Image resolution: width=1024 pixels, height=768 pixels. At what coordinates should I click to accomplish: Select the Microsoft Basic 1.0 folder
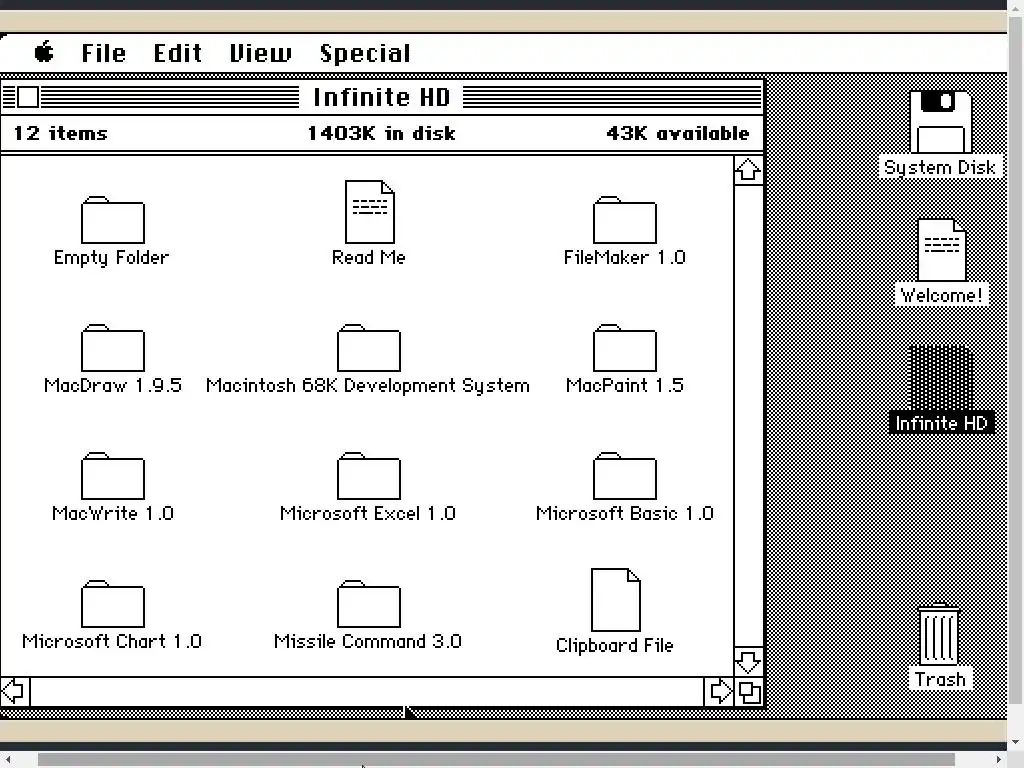pos(624,476)
